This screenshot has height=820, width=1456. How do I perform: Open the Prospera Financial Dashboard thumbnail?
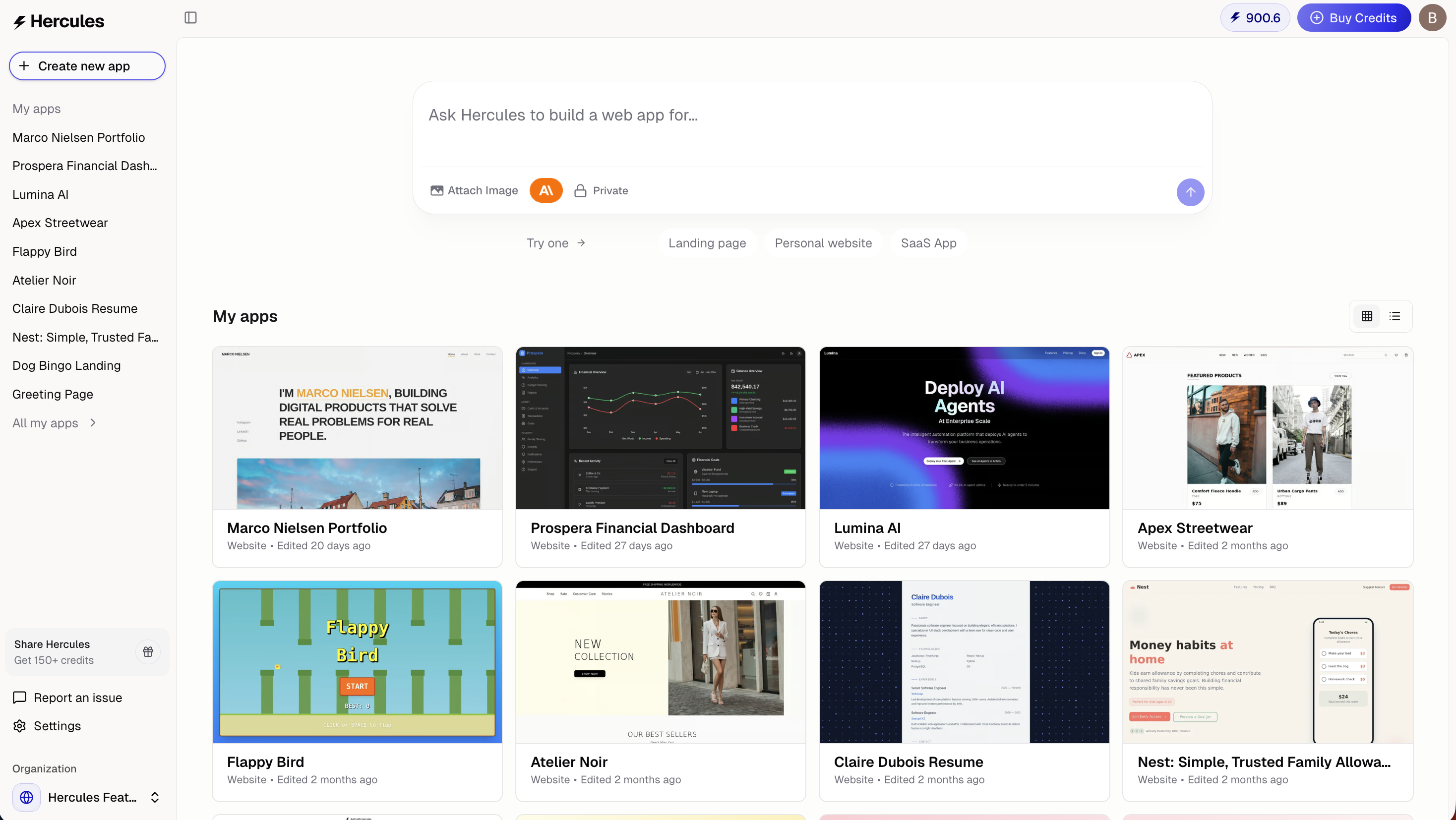pyautogui.click(x=661, y=428)
